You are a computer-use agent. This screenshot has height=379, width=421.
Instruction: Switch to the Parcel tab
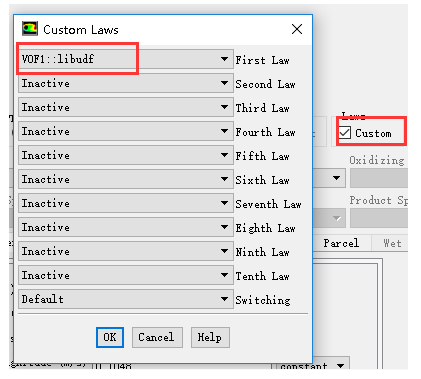pyautogui.click(x=342, y=243)
